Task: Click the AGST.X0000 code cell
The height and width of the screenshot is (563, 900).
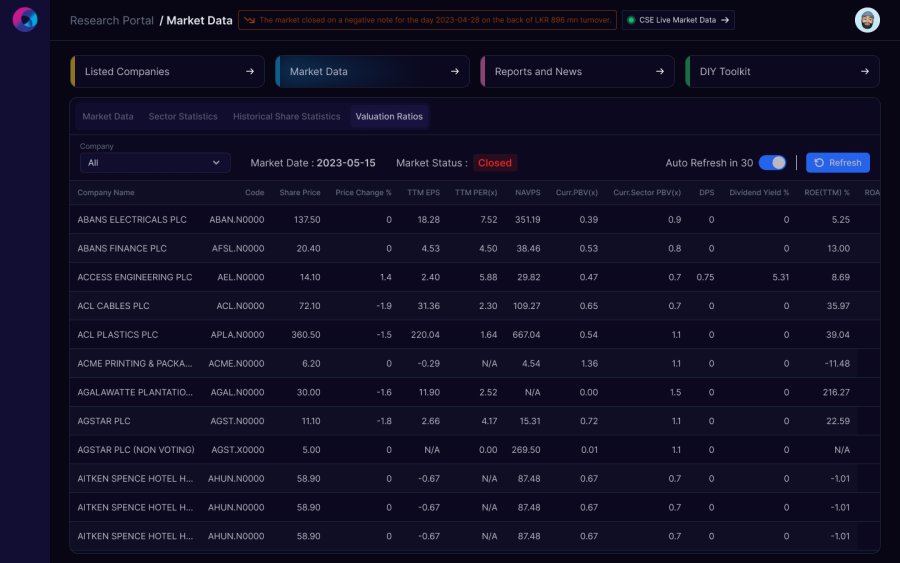Action: pos(238,449)
